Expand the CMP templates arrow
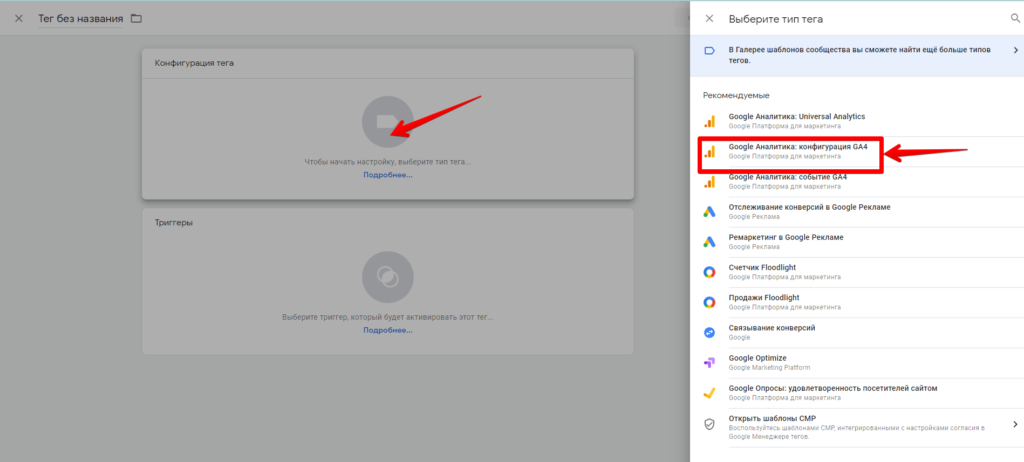1024x462 pixels. [x=1016, y=424]
